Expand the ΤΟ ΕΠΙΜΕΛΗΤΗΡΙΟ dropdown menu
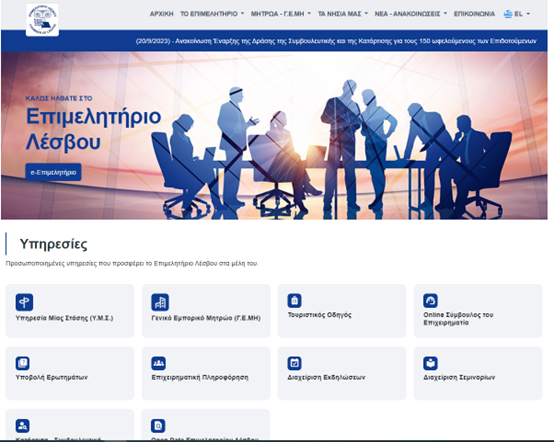This screenshot has width=554, height=442. pyautogui.click(x=212, y=14)
